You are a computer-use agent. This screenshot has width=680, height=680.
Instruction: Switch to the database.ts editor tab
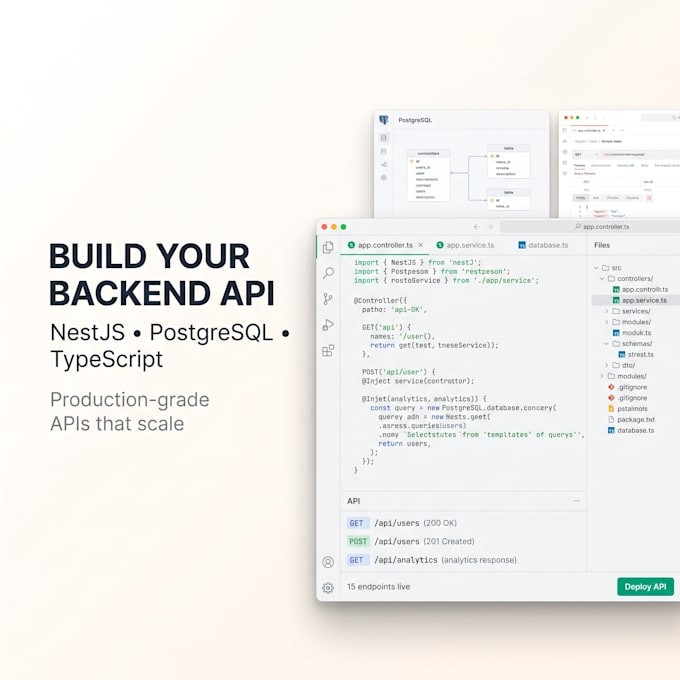(543, 245)
